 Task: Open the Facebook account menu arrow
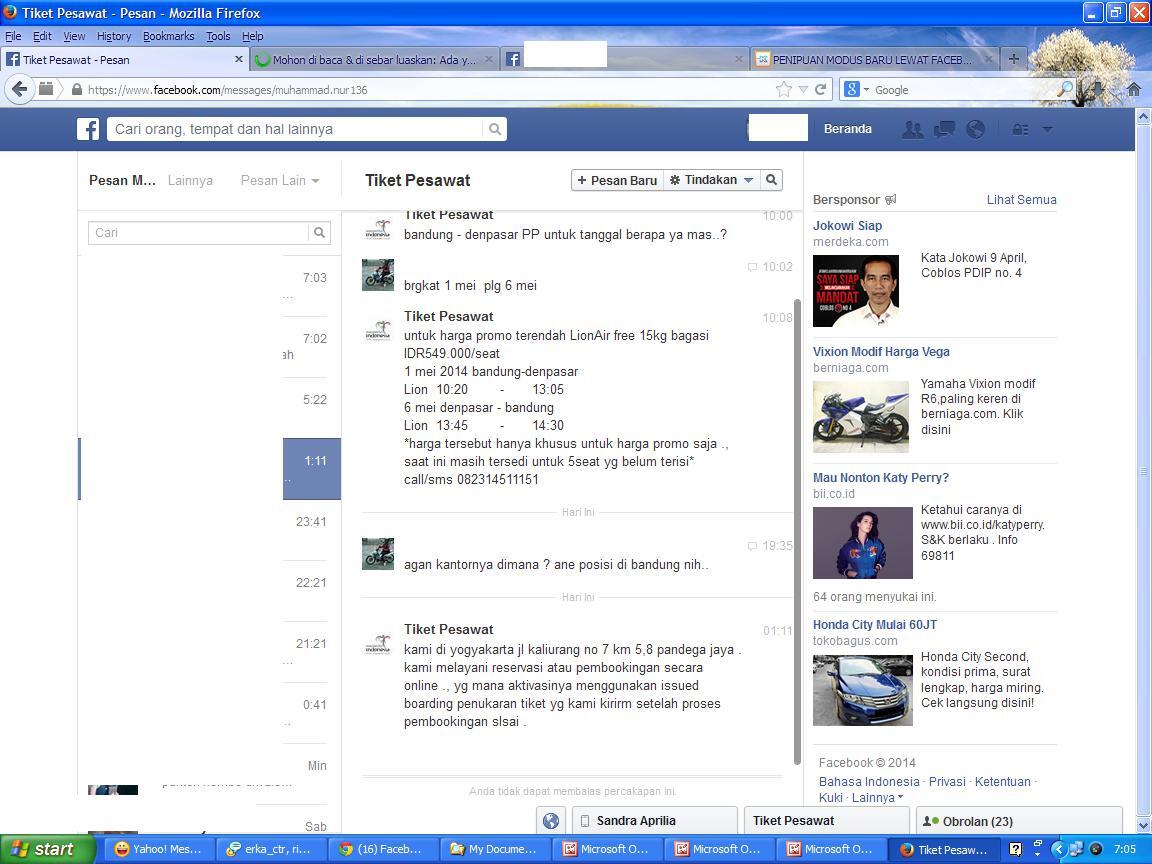(1047, 129)
